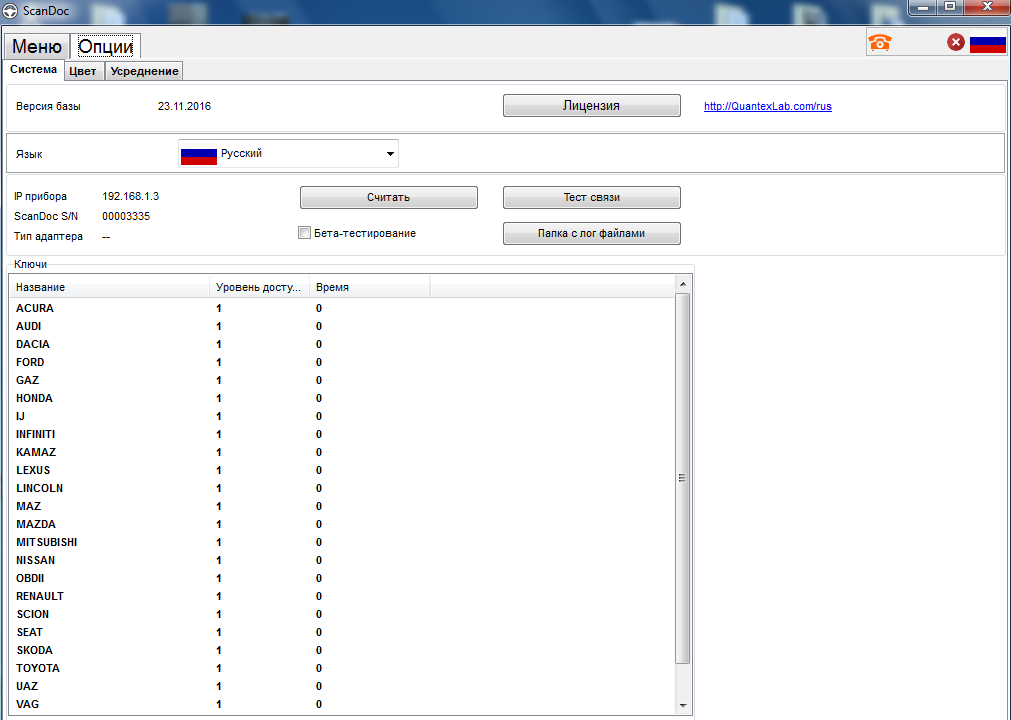Select the FORD row

click(342, 362)
